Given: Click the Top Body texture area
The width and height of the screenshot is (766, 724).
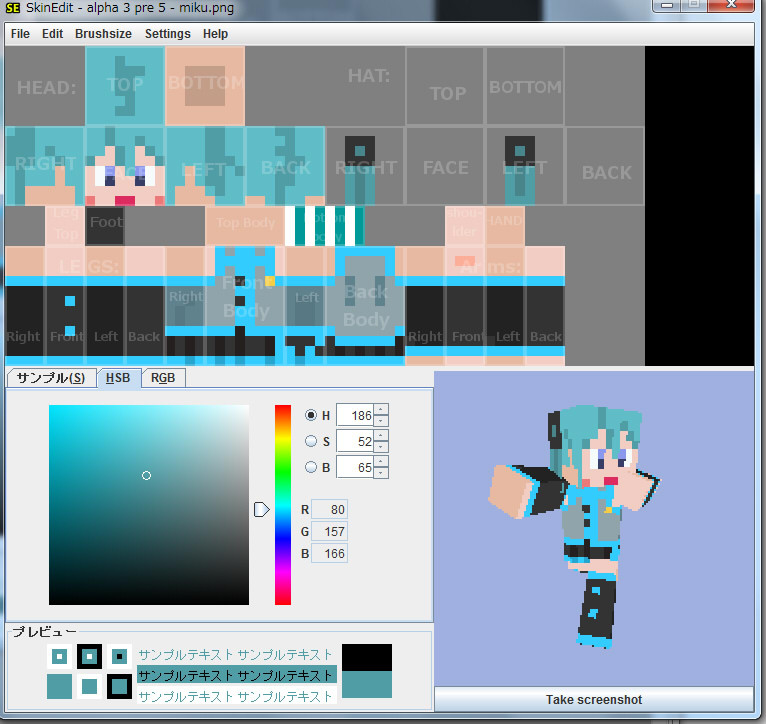Looking at the screenshot, I should tap(245, 226).
